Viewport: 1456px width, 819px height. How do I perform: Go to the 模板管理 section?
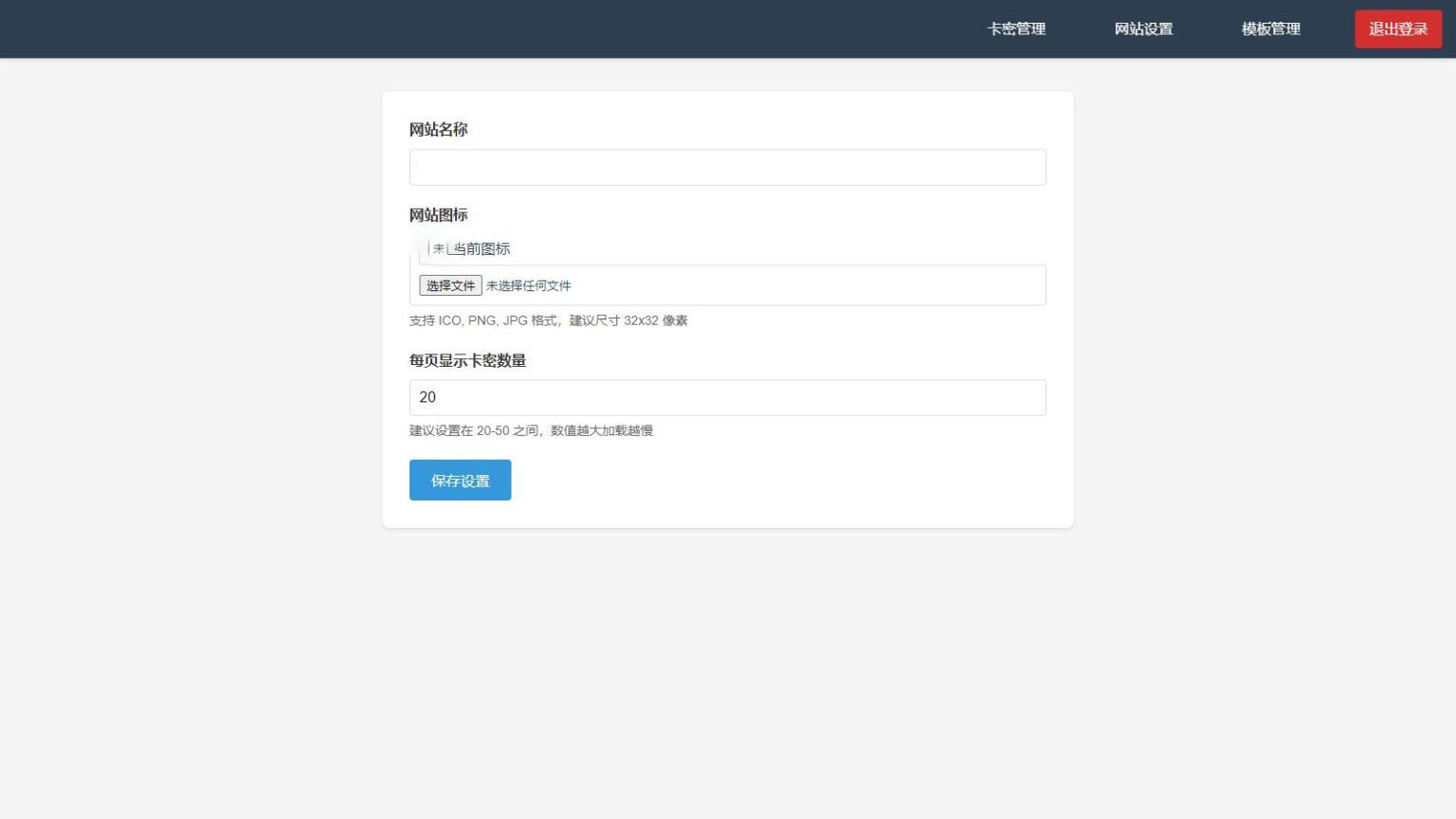[x=1270, y=29]
